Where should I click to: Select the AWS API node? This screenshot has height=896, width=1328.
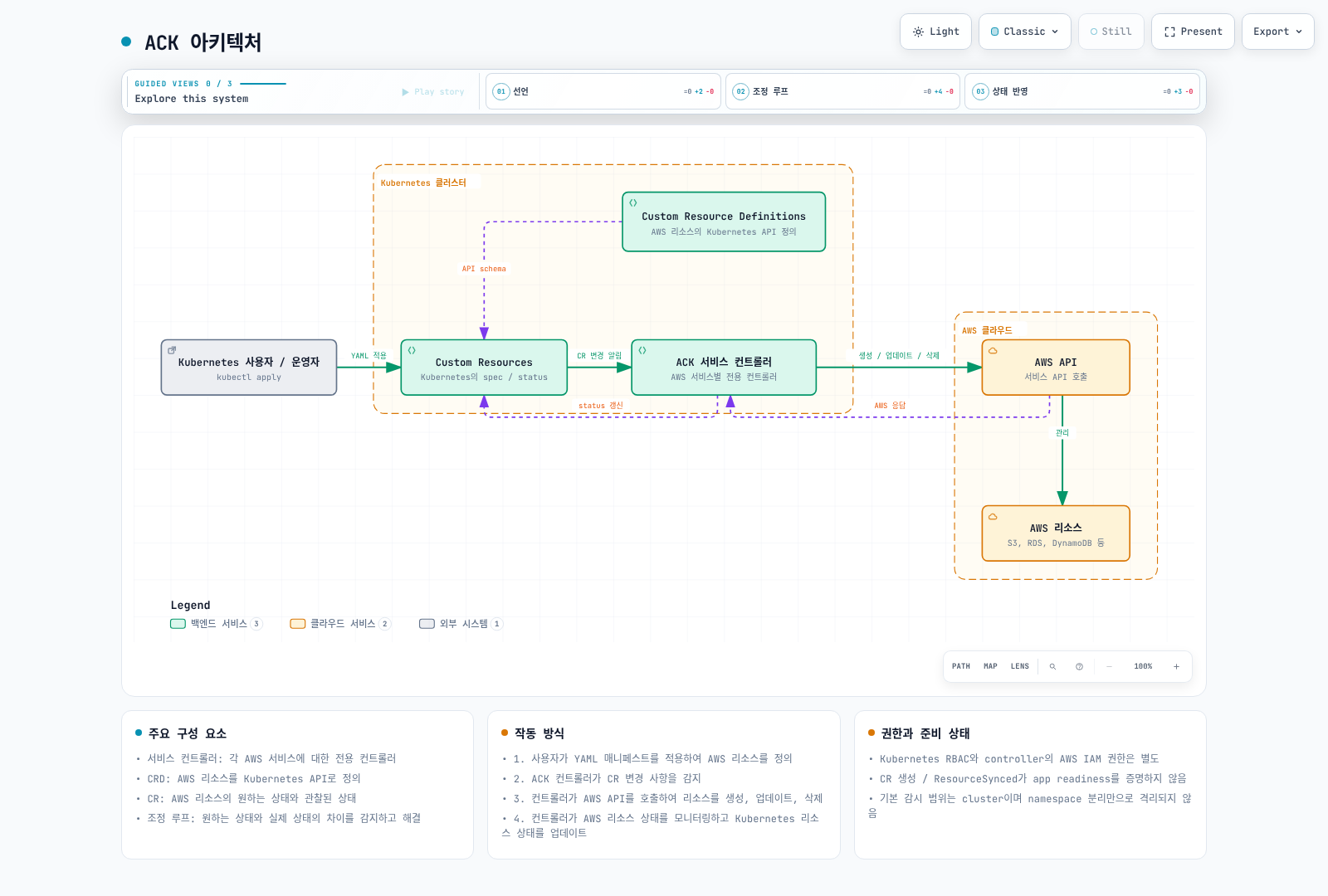click(x=1056, y=368)
